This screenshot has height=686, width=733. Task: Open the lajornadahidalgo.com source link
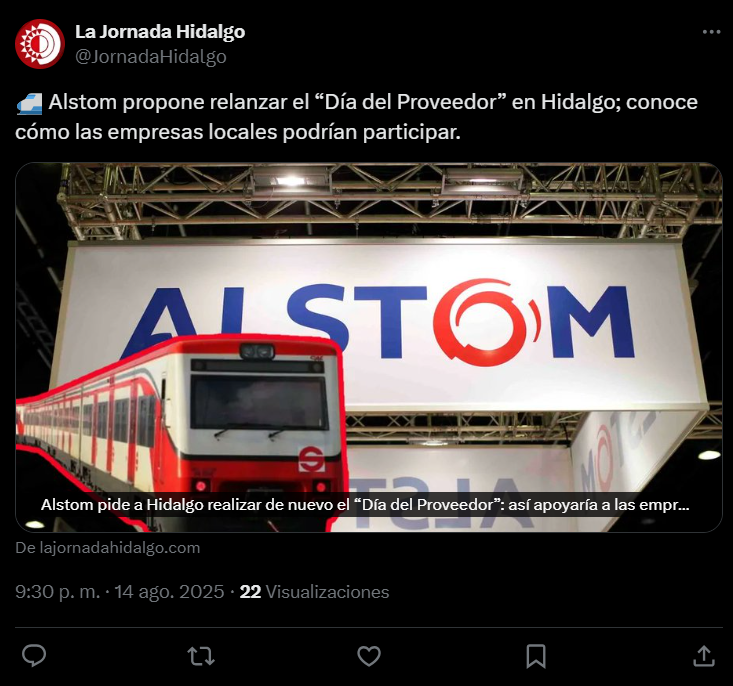[108, 548]
